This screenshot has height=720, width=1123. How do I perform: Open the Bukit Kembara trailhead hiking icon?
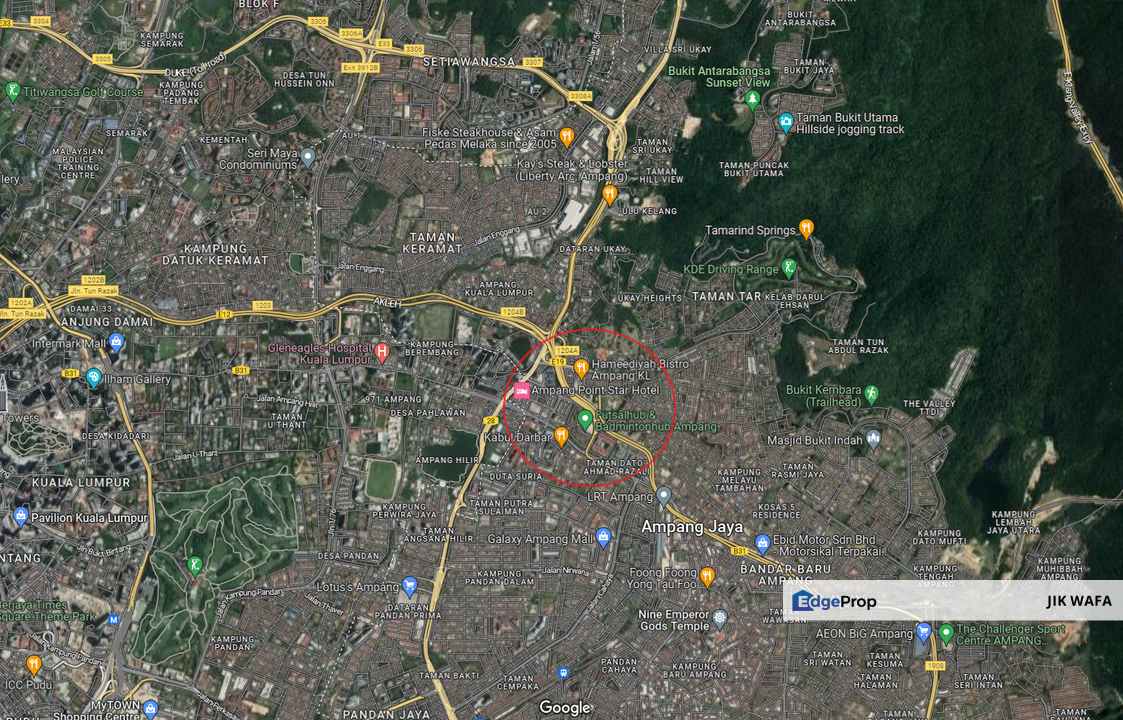click(x=871, y=394)
